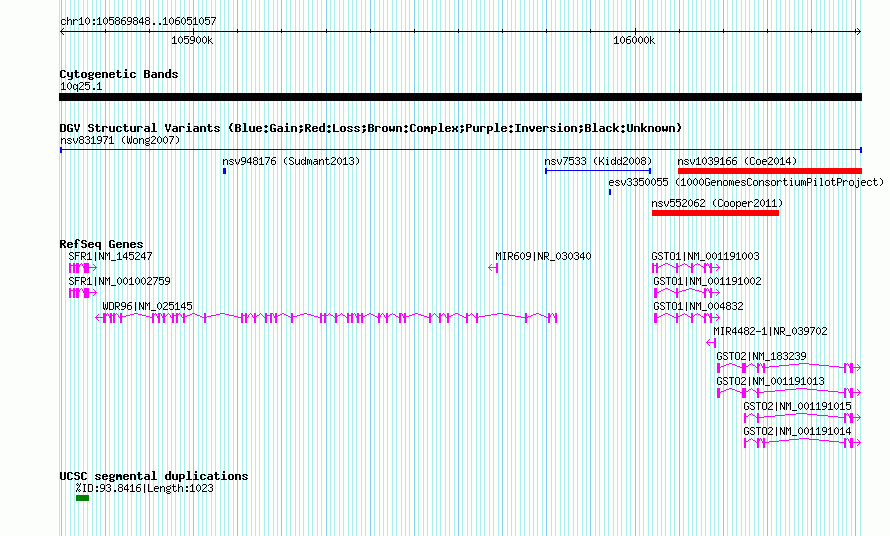Click the GSTO2|NM_001191014 label
The image size is (890, 536).
(797, 431)
